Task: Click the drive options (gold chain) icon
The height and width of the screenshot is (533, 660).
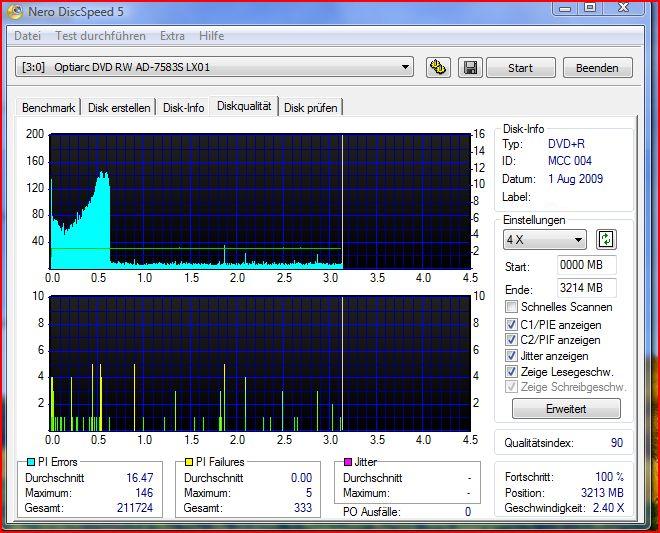Action: 437,68
